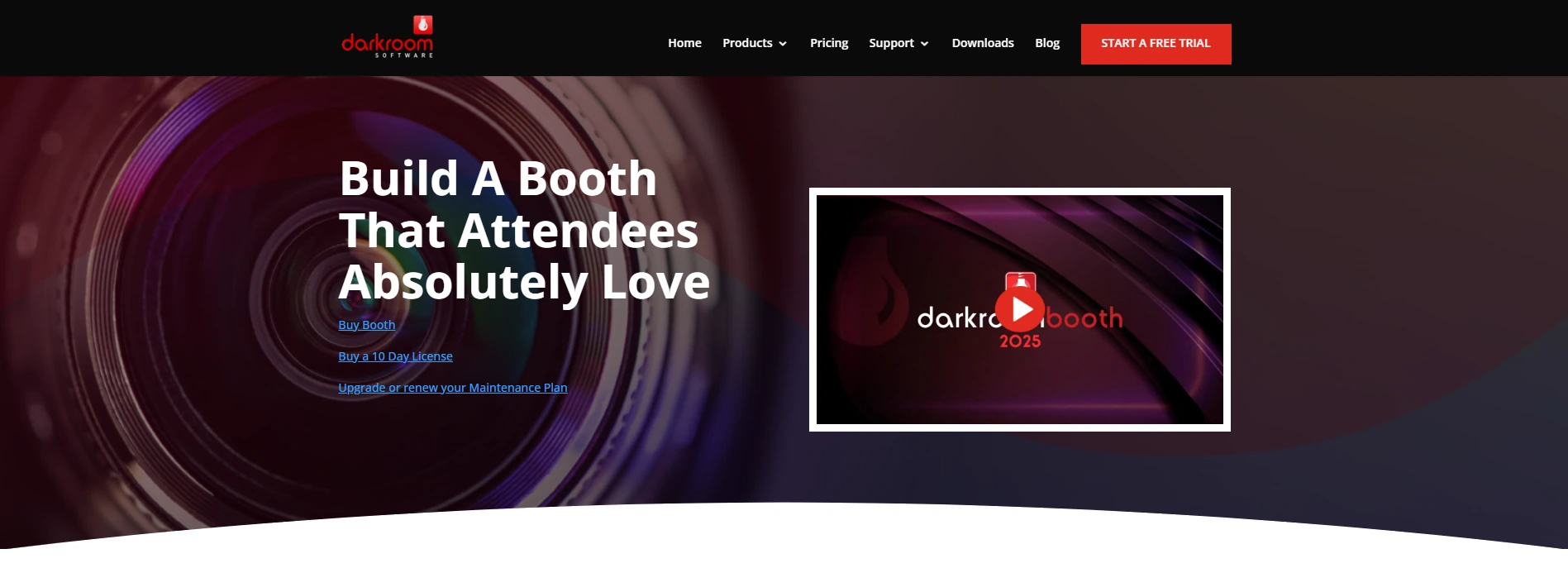Click the Start A Free Trial button
The image size is (1568, 568).
click(x=1156, y=44)
